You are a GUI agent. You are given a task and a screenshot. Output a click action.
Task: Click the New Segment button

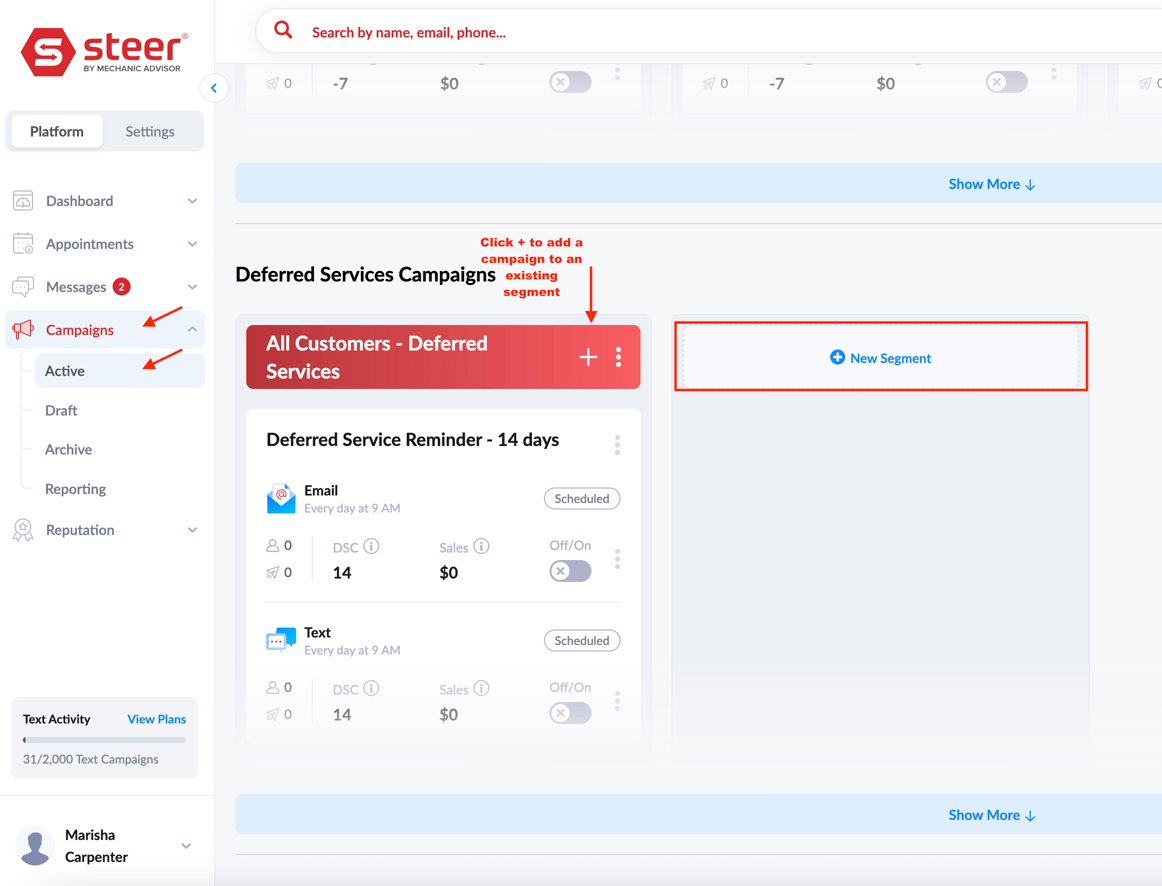click(880, 357)
